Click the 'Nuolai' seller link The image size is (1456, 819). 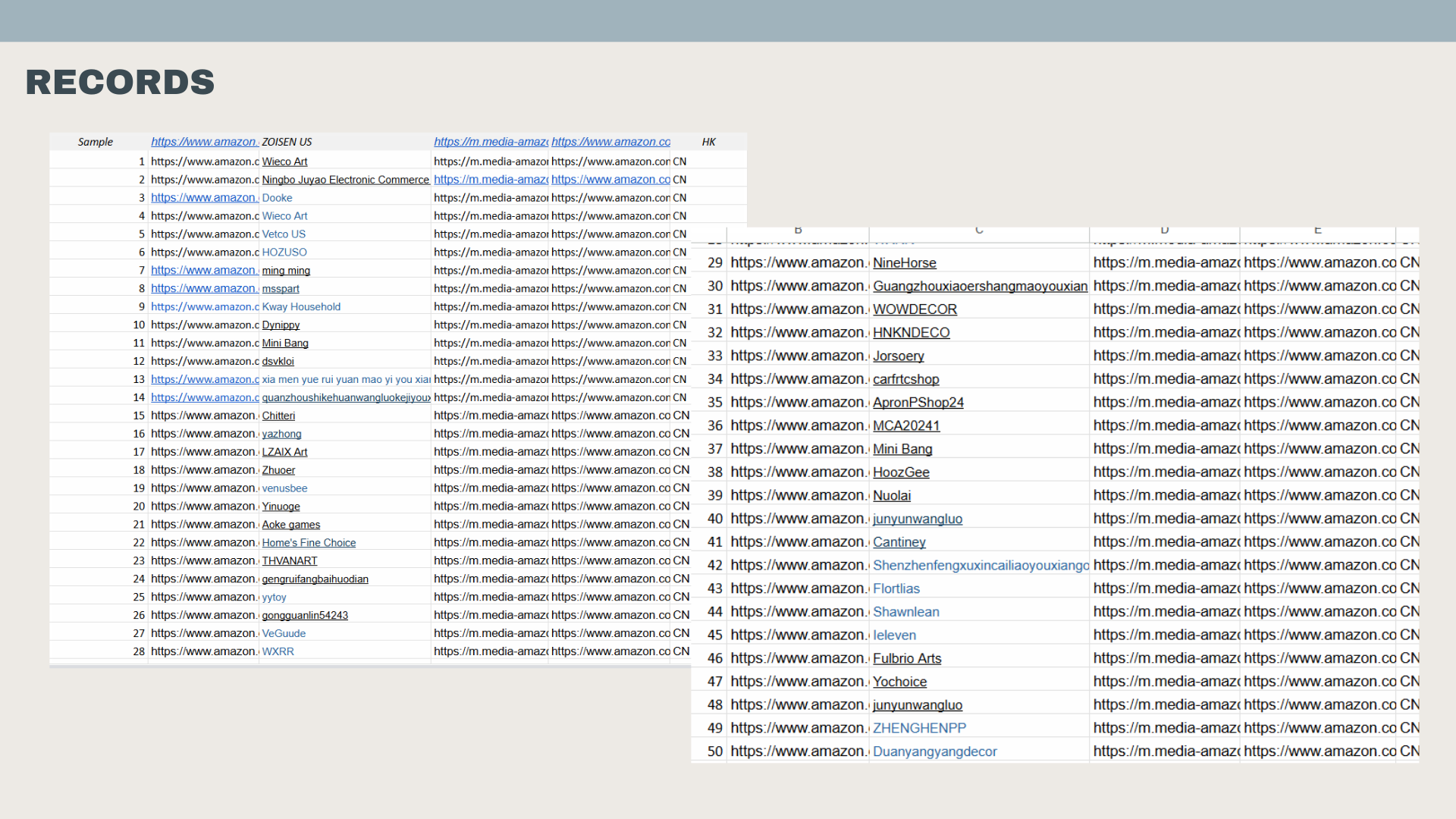pyautogui.click(x=892, y=496)
